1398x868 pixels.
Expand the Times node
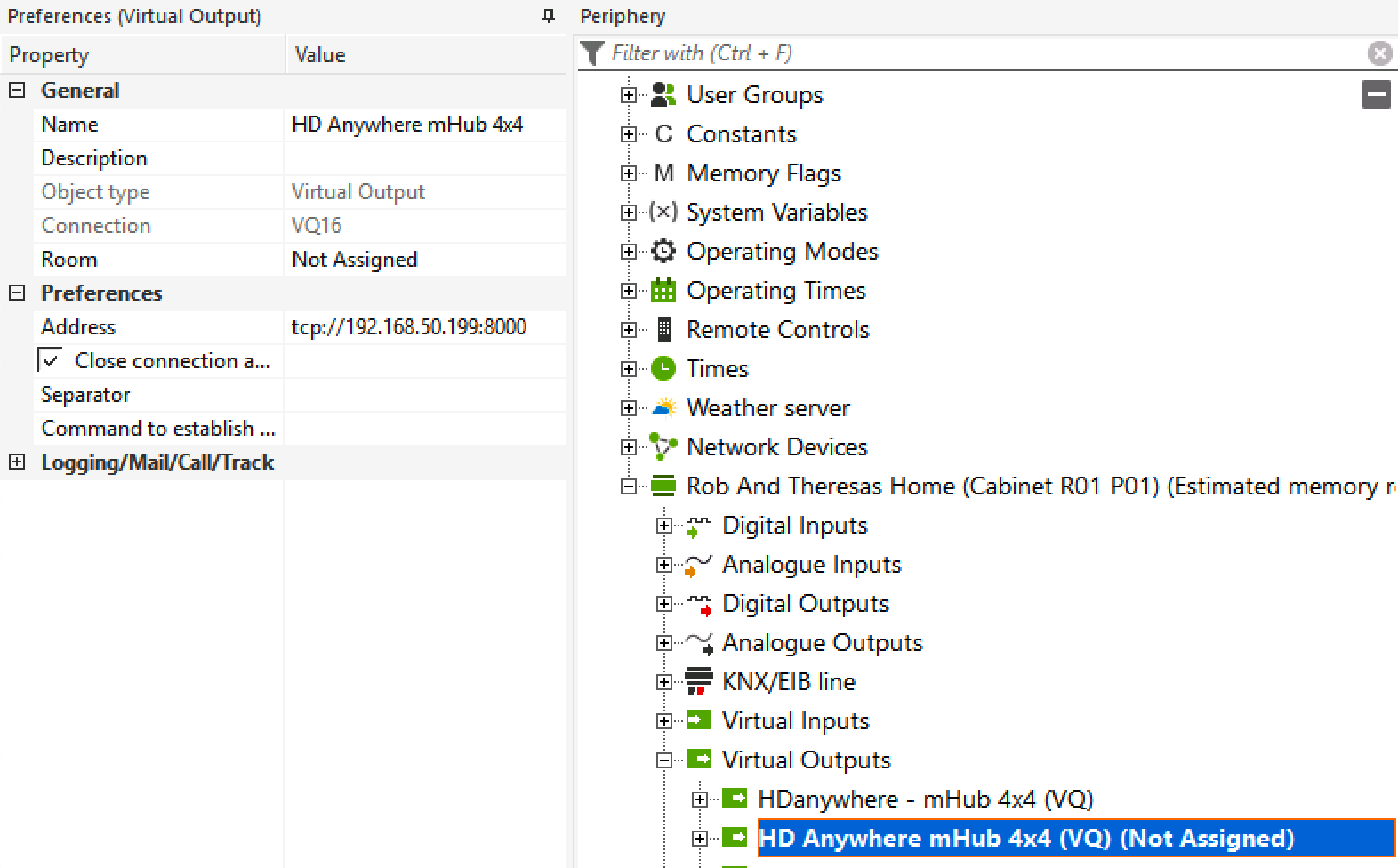pos(629,369)
